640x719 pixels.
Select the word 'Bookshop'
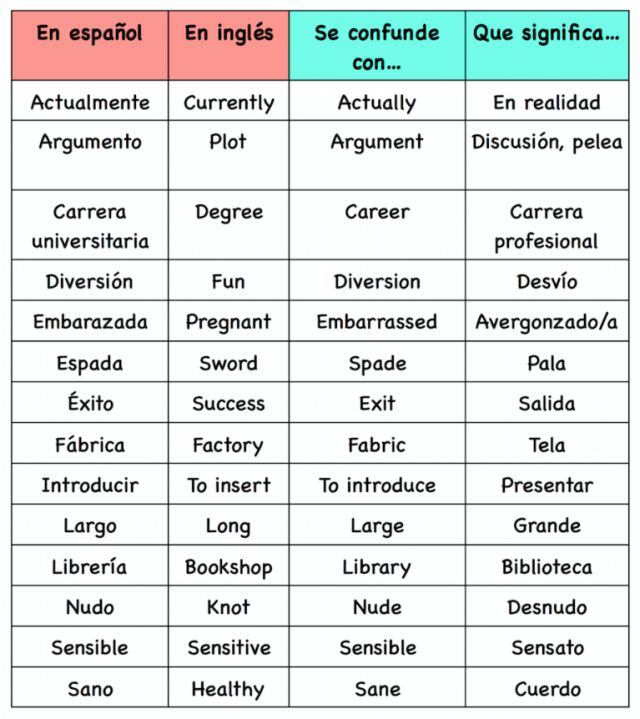click(228, 567)
